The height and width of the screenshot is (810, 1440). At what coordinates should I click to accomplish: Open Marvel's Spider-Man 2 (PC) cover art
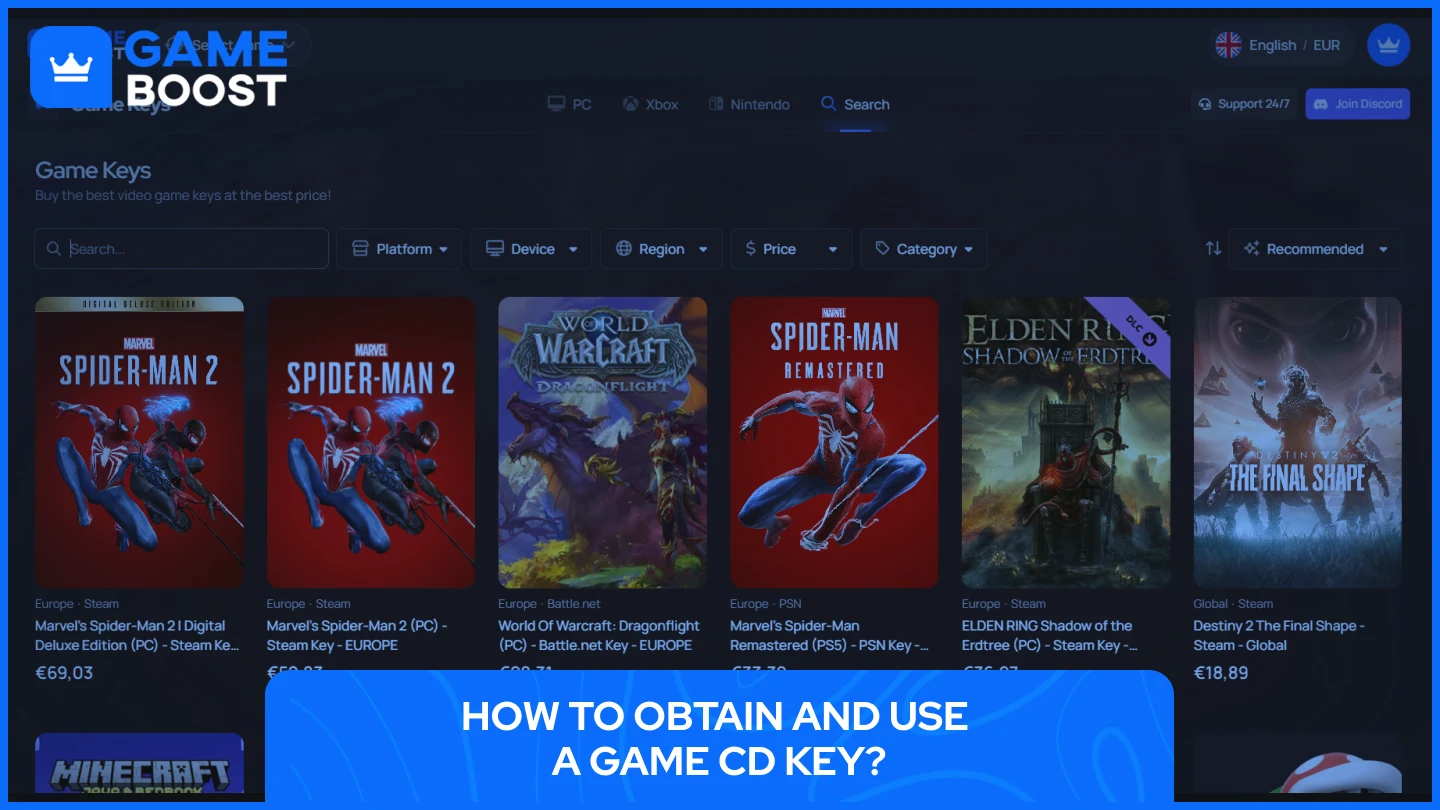(x=371, y=442)
